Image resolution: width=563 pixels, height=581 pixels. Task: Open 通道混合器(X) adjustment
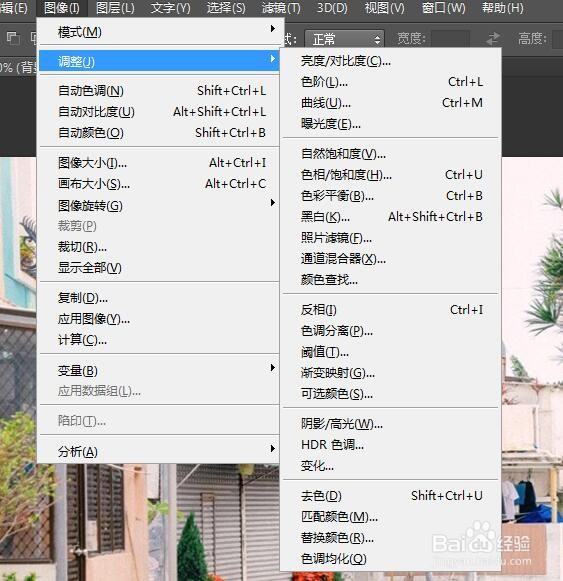390,259
